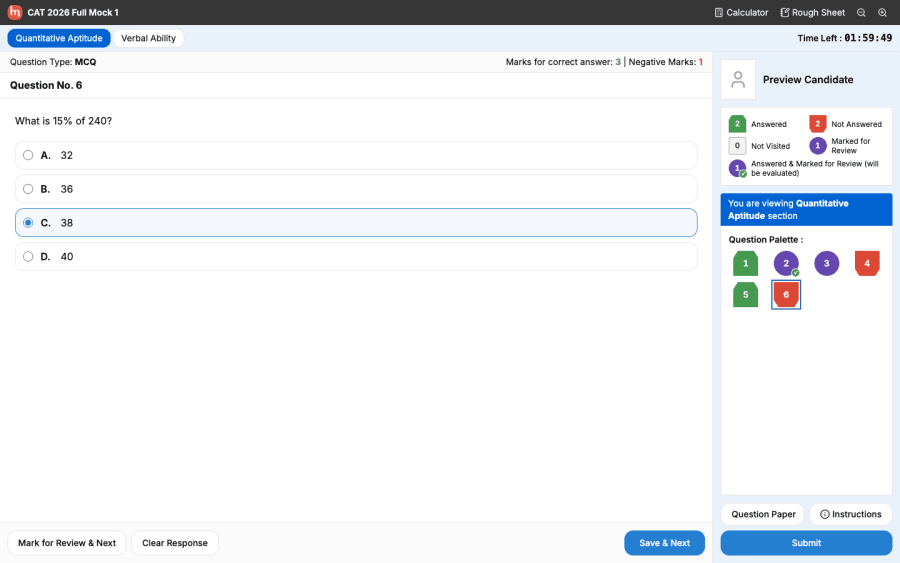
Task: Go to question 2 in palette
Action: (786, 263)
